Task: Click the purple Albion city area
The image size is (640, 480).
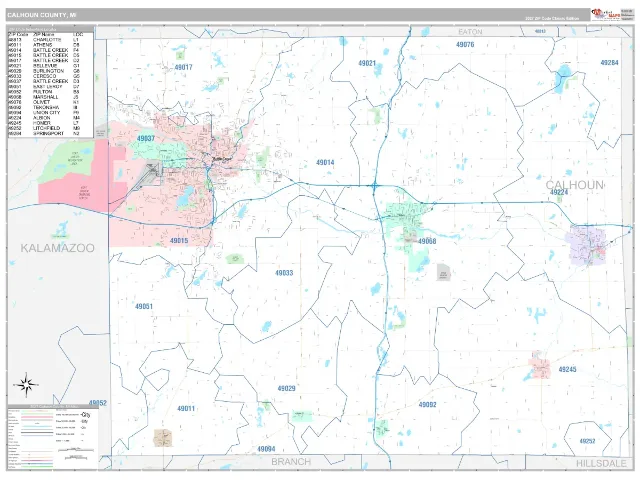Action: pyautogui.click(x=587, y=245)
